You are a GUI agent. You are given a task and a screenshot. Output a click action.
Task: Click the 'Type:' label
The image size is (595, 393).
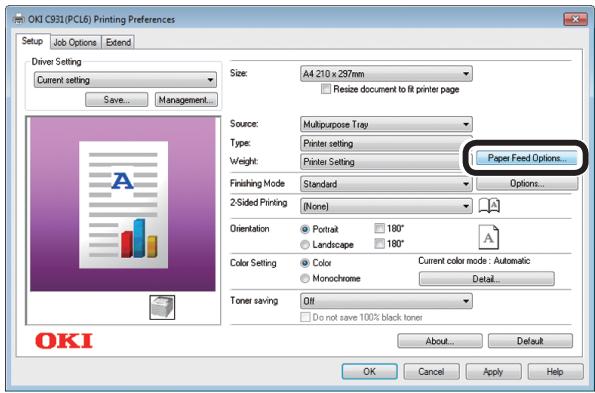(x=240, y=143)
